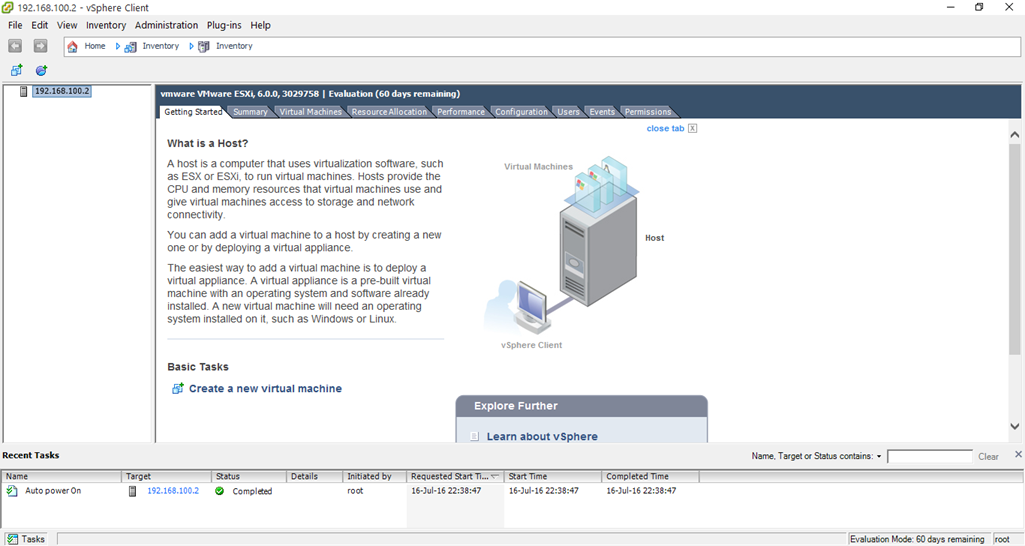Click vSphere Client title bar icon
The width and height of the screenshot is (1025, 546).
(8, 7)
